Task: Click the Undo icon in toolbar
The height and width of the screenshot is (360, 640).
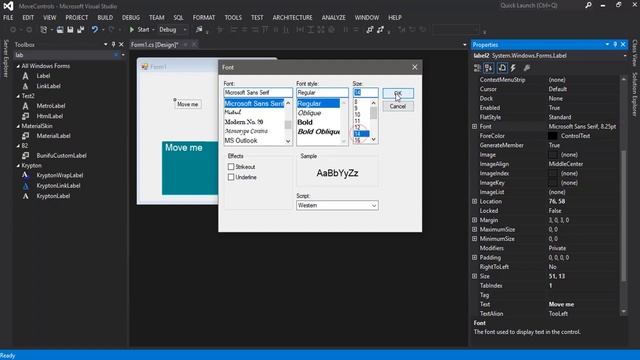Action: pyautogui.click(x=95, y=29)
